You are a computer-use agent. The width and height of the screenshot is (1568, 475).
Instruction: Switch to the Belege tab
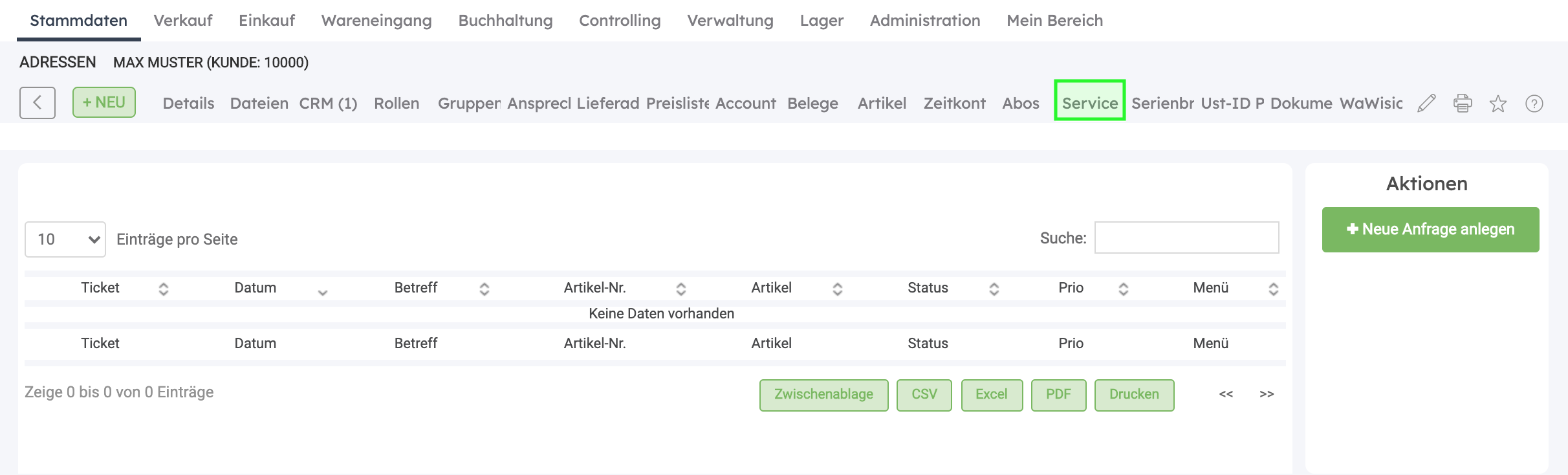point(812,104)
